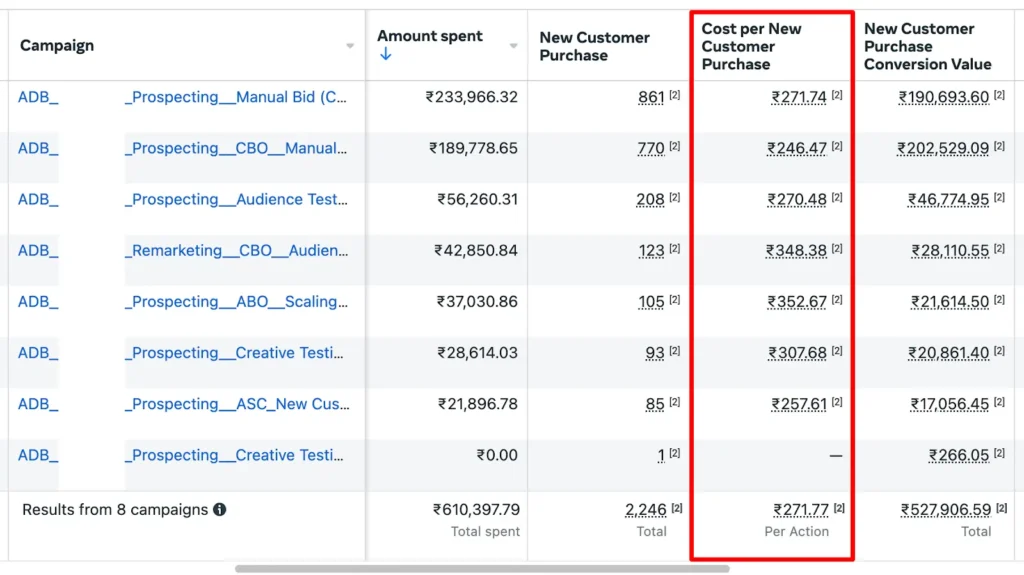
Task: Click the blue sort arrow under Amount spent
Action: [385, 55]
